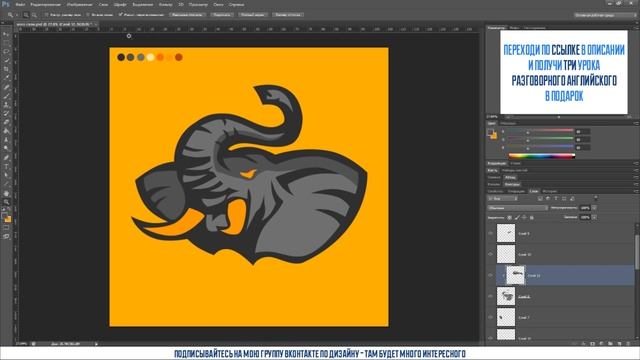This screenshot has width=640, height=360.
Task: Open the Справка menu
Action: pyautogui.click(x=236, y=4)
